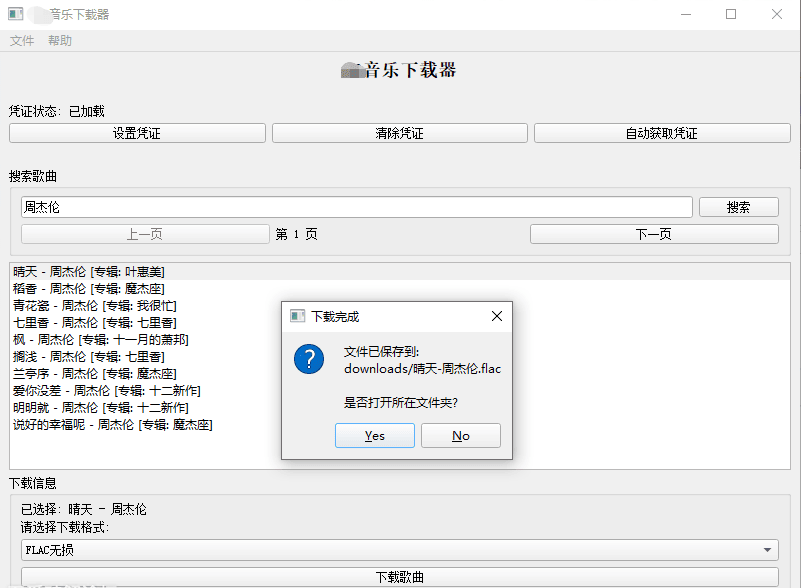
Task: Select 青花瓷 - 周杰伦 from the list
Action: (x=95, y=305)
